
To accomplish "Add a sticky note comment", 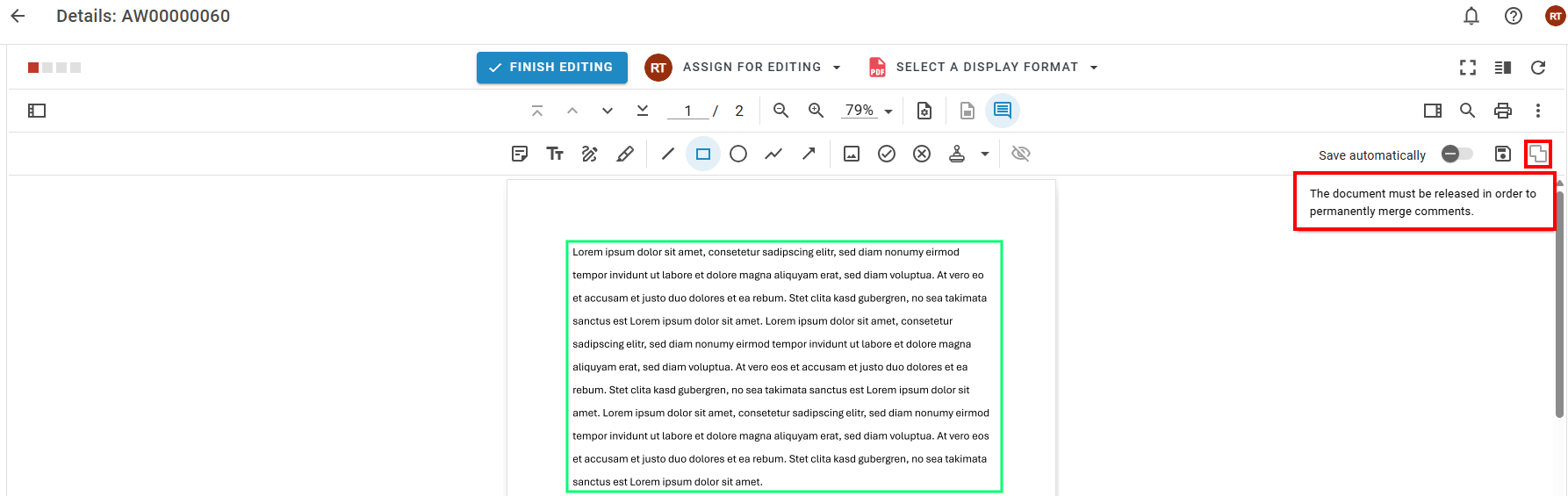I will [520, 155].
